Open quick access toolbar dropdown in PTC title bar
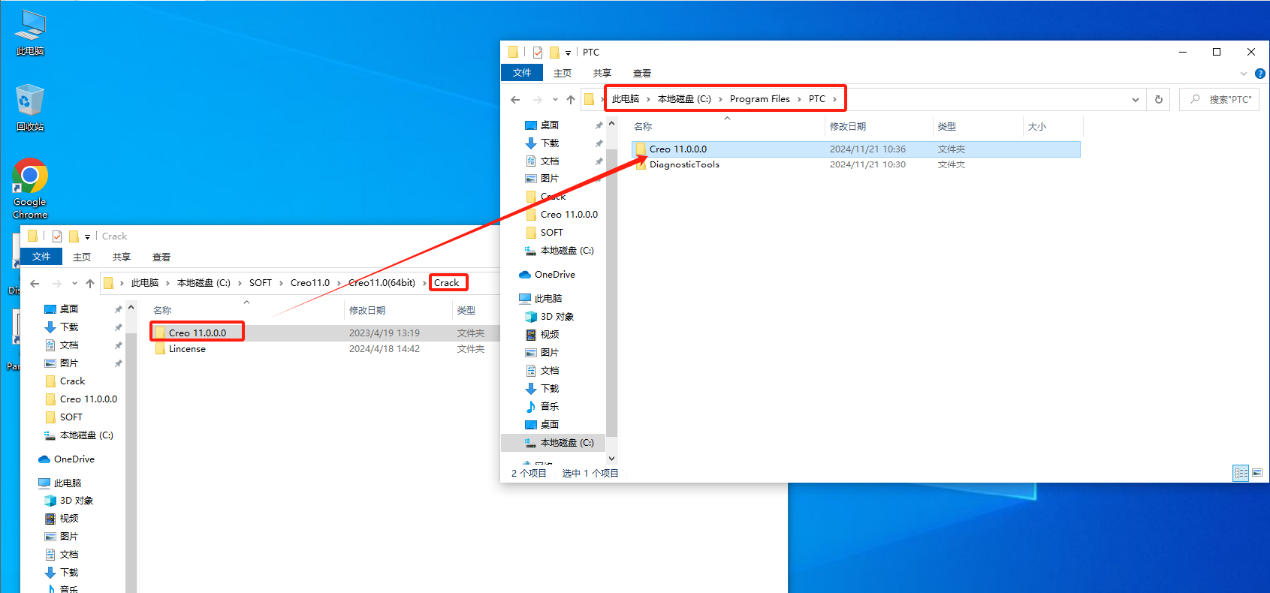This screenshot has width=1270, height=593. [568, 52]
